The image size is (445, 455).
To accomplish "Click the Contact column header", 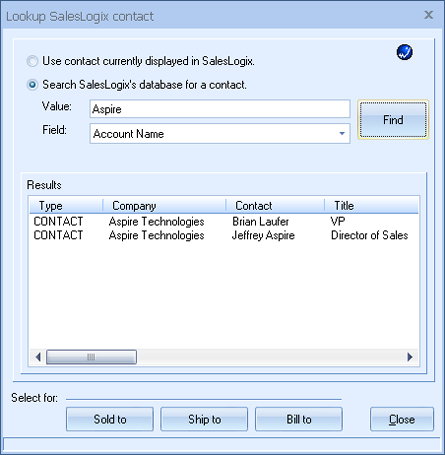I will click(x=275, y=205).
